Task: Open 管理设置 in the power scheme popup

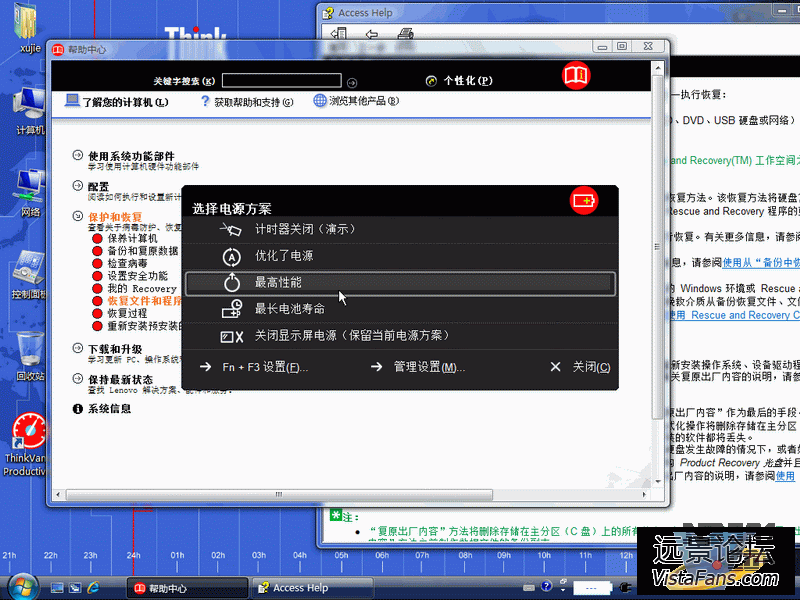Action: click(429, 367)
